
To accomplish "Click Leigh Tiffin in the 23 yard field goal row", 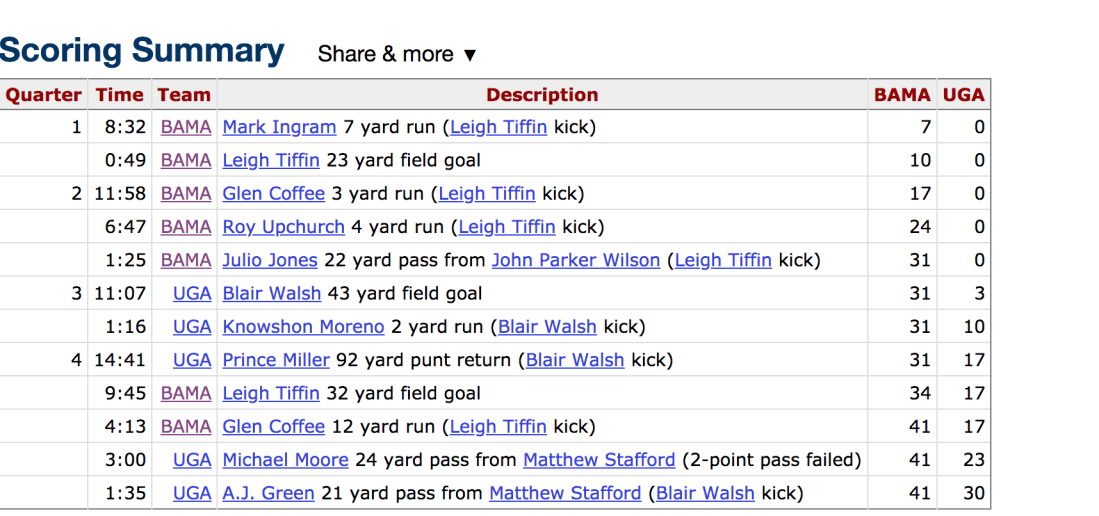I will click(x=271, y=160).
